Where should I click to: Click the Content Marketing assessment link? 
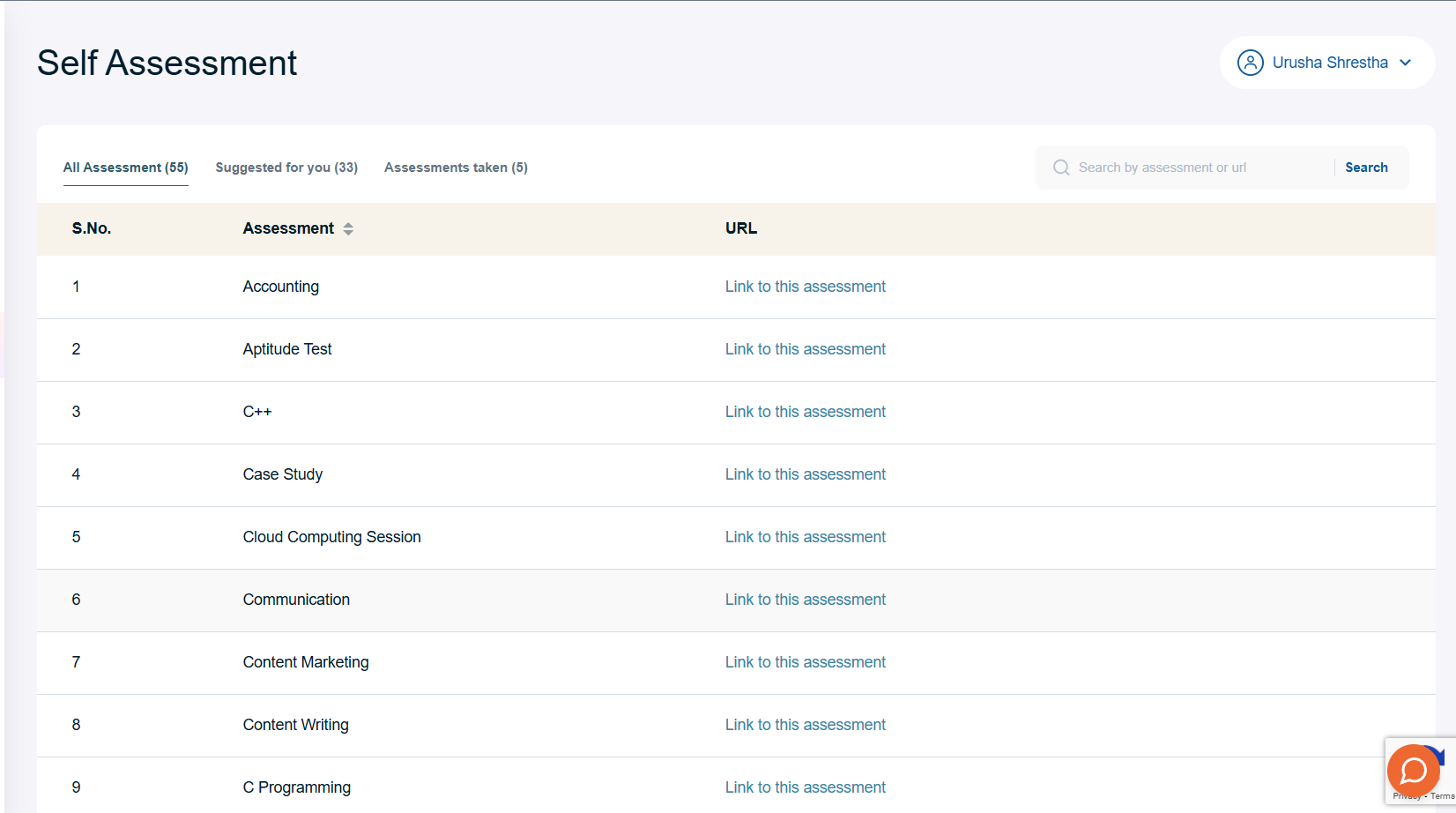click(x=805, y=662)
